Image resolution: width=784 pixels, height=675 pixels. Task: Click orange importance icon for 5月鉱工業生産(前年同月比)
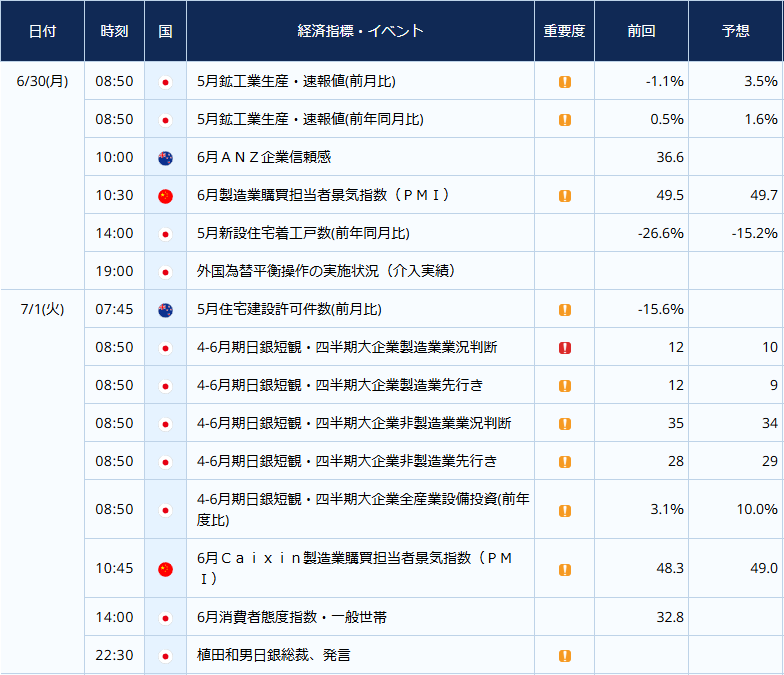[x=564, y=120]
